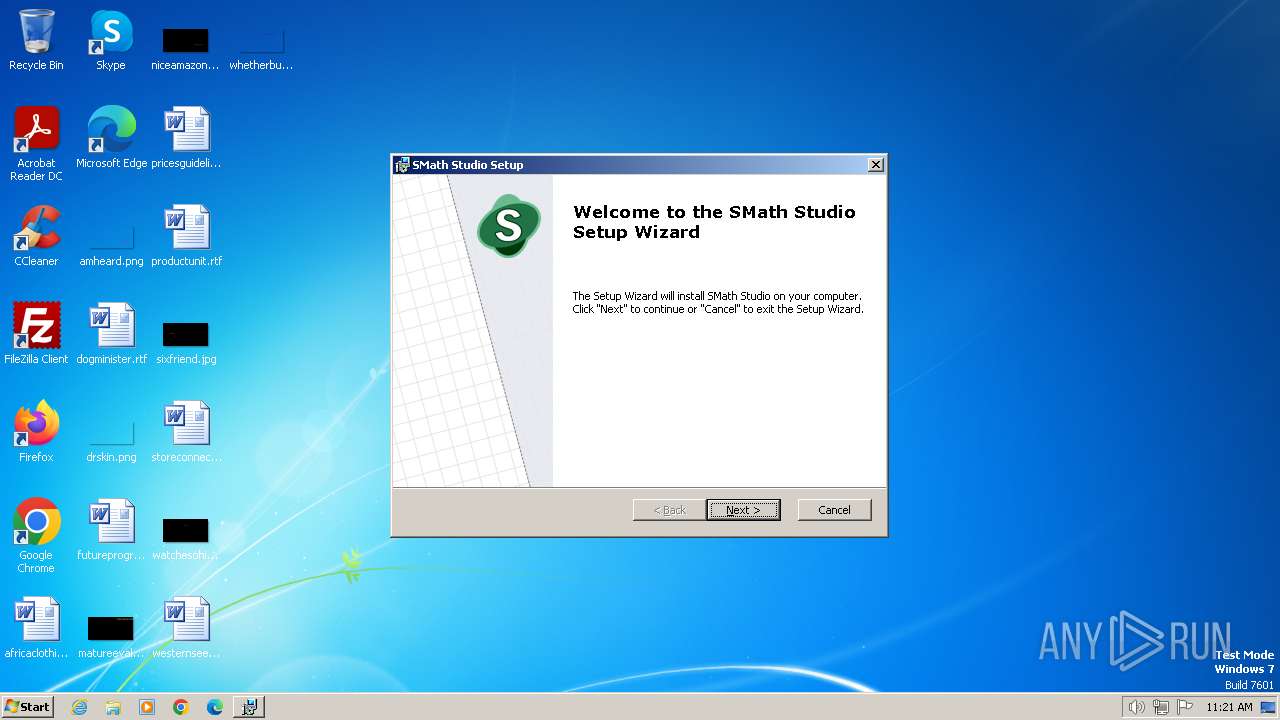Screen dimensions: 1280x720
Task: Open the Recycle Bin desktop icon
Action: 36,41
